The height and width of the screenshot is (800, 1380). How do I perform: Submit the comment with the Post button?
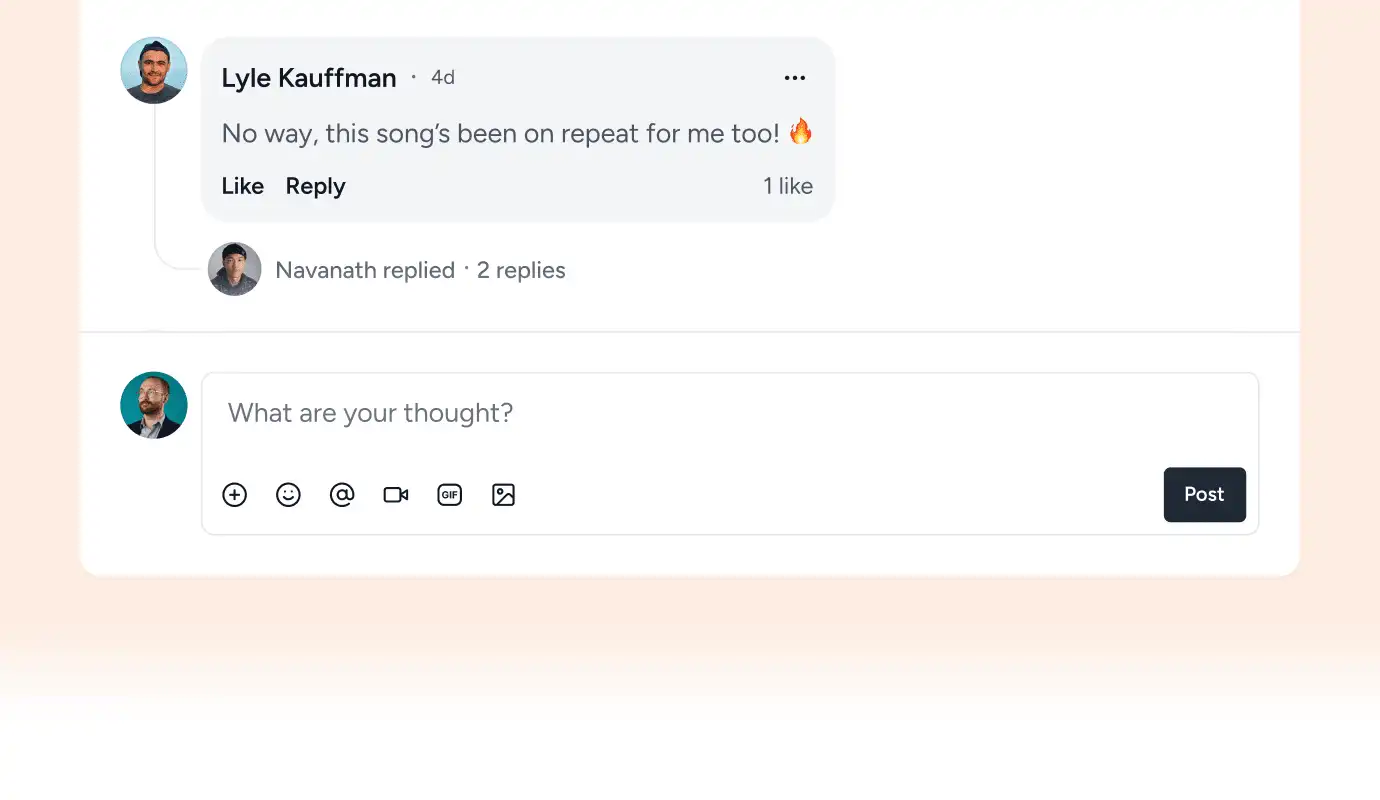(1205, 494)
